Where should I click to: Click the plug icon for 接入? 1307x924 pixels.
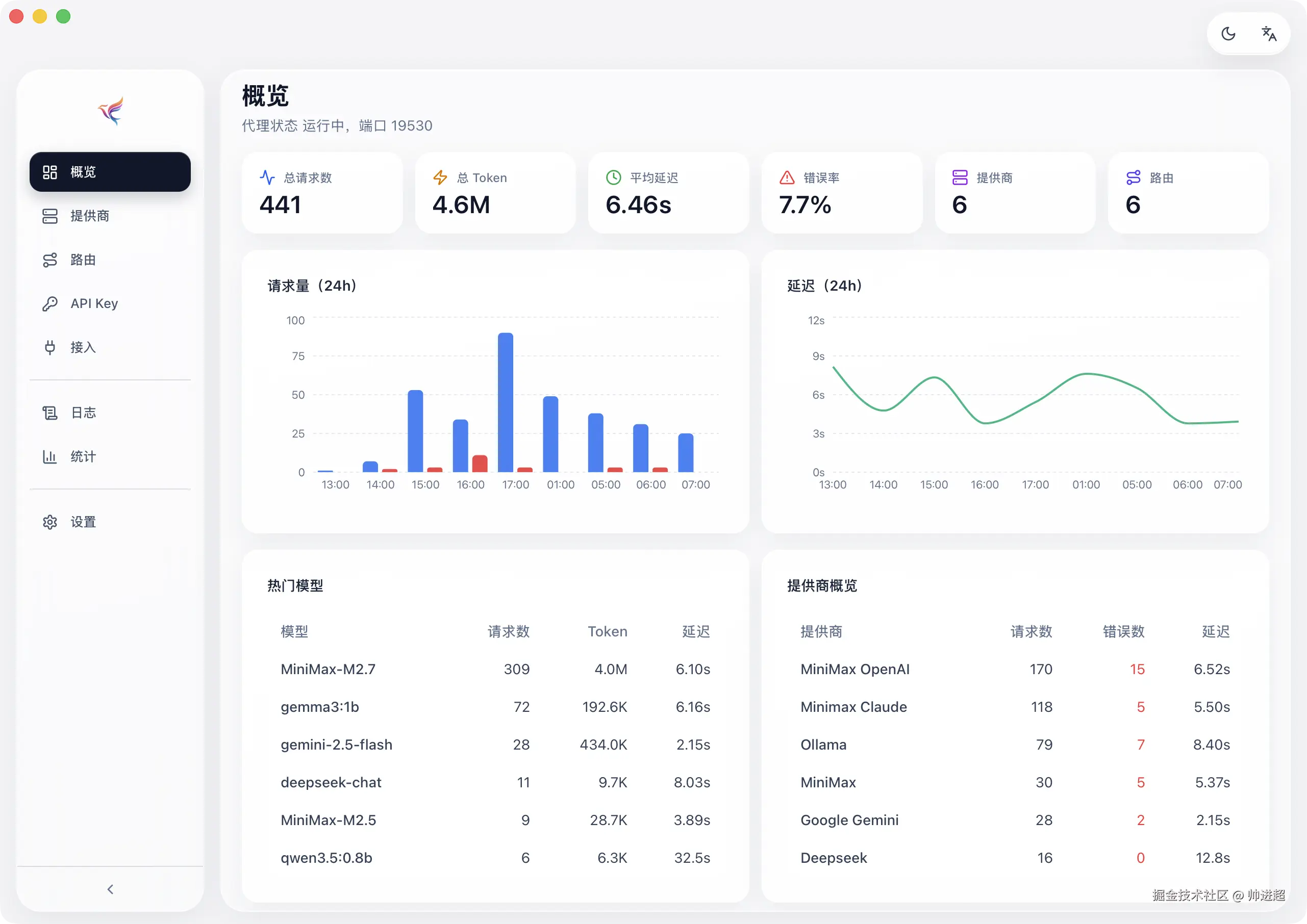50,347
